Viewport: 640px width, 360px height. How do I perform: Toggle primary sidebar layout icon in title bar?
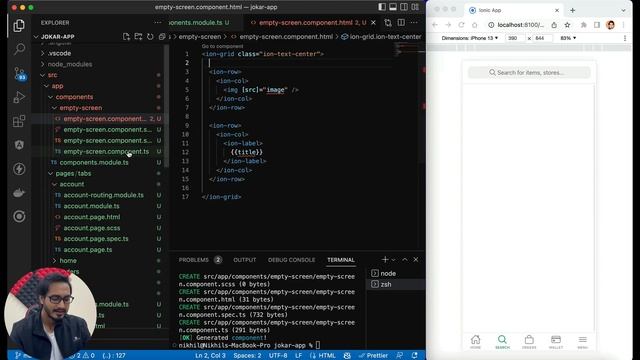(x=382, y=7)
